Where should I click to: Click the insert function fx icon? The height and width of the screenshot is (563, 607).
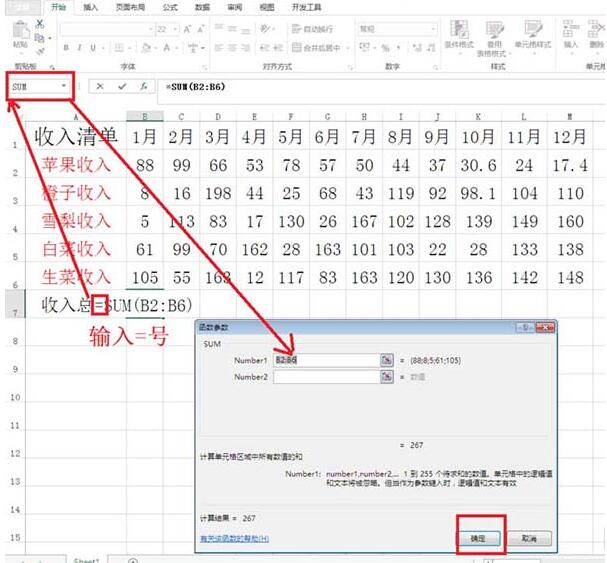pyautogui.click(x=144, y=86)
